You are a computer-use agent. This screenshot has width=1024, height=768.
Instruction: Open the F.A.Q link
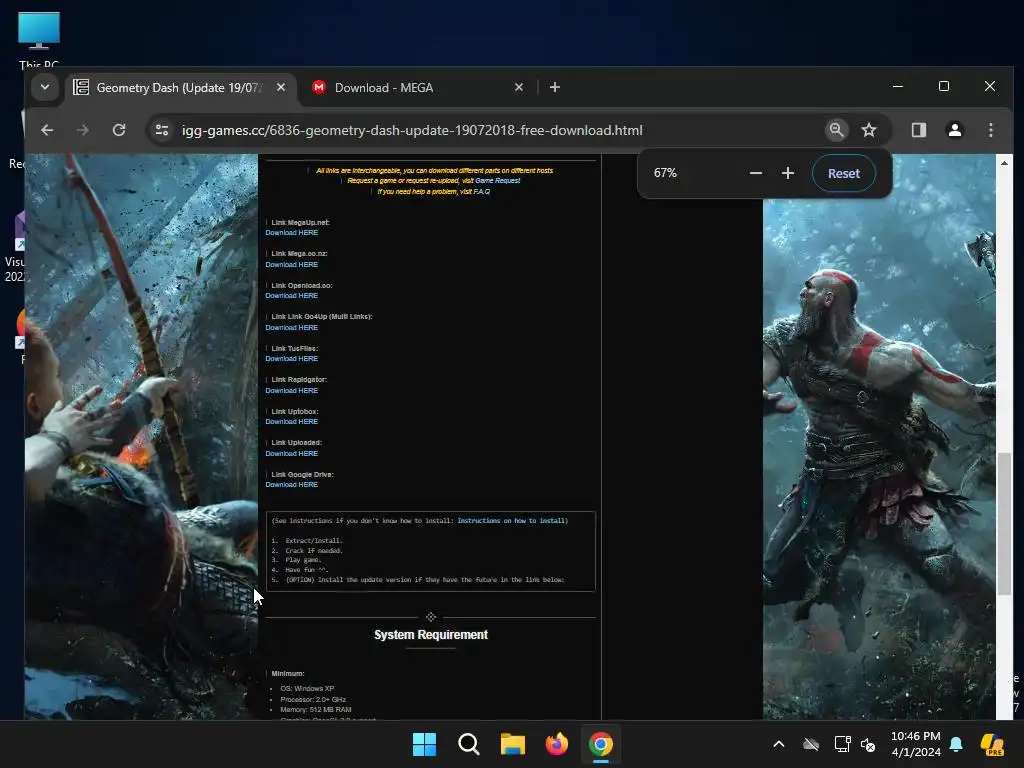(482, 191)
